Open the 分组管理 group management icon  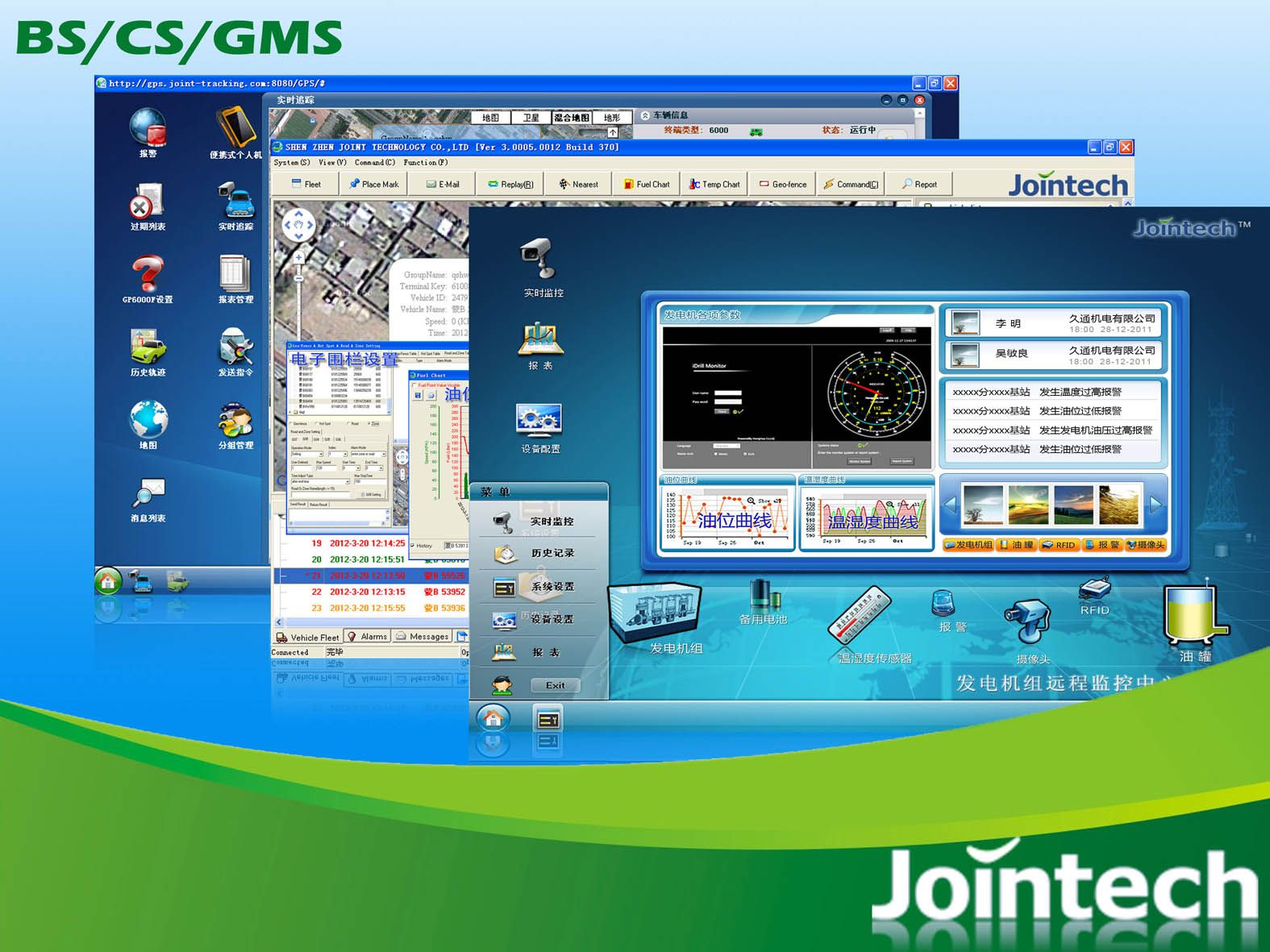pyautogui.click(x=235, y=425)
